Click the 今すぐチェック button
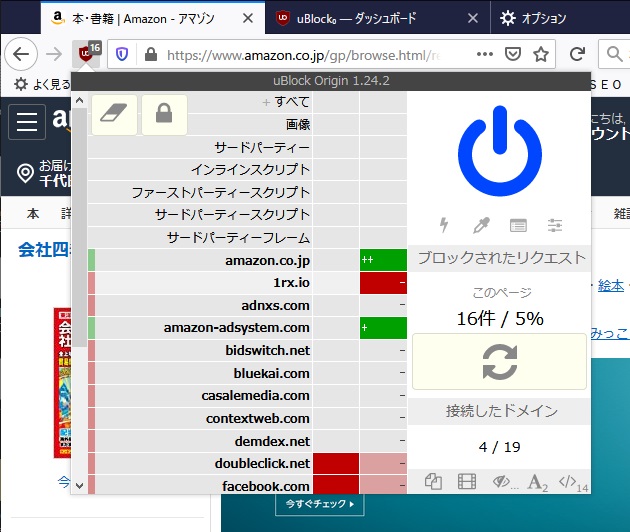630x532 pixels. 320,504
